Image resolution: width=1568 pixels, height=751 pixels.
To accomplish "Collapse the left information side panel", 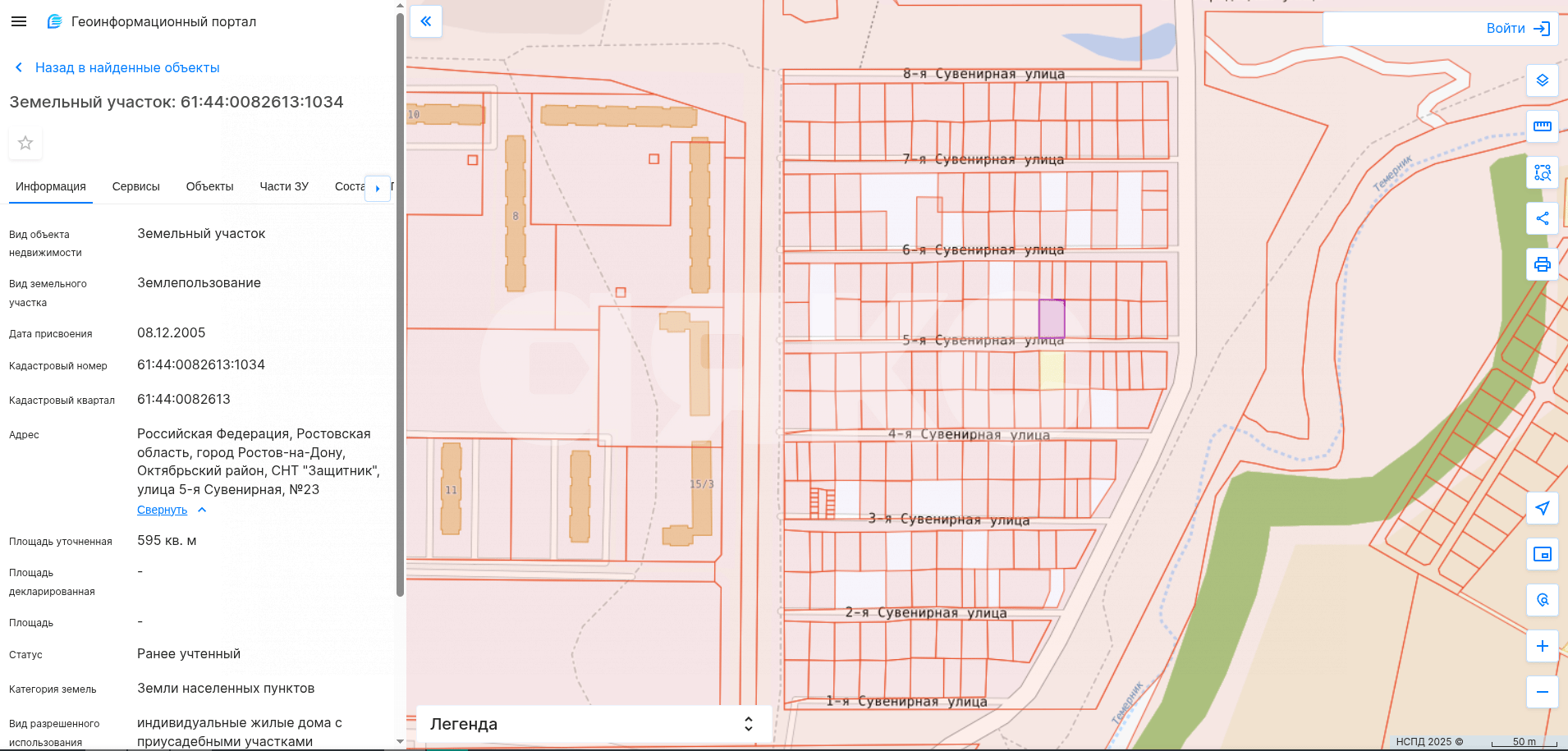I will tap(426, 21).
